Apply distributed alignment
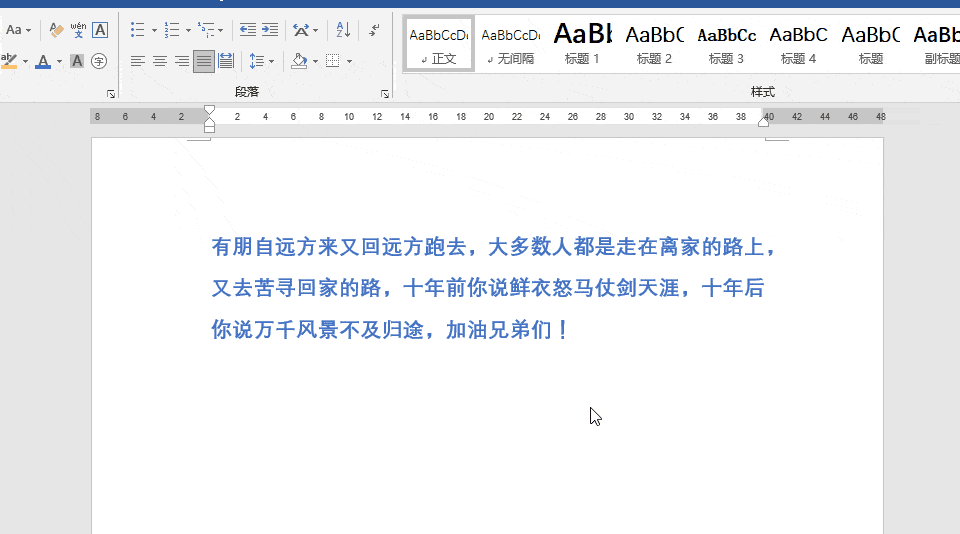The width and height of the screenshot is (960, 534). tap(226, 61)
